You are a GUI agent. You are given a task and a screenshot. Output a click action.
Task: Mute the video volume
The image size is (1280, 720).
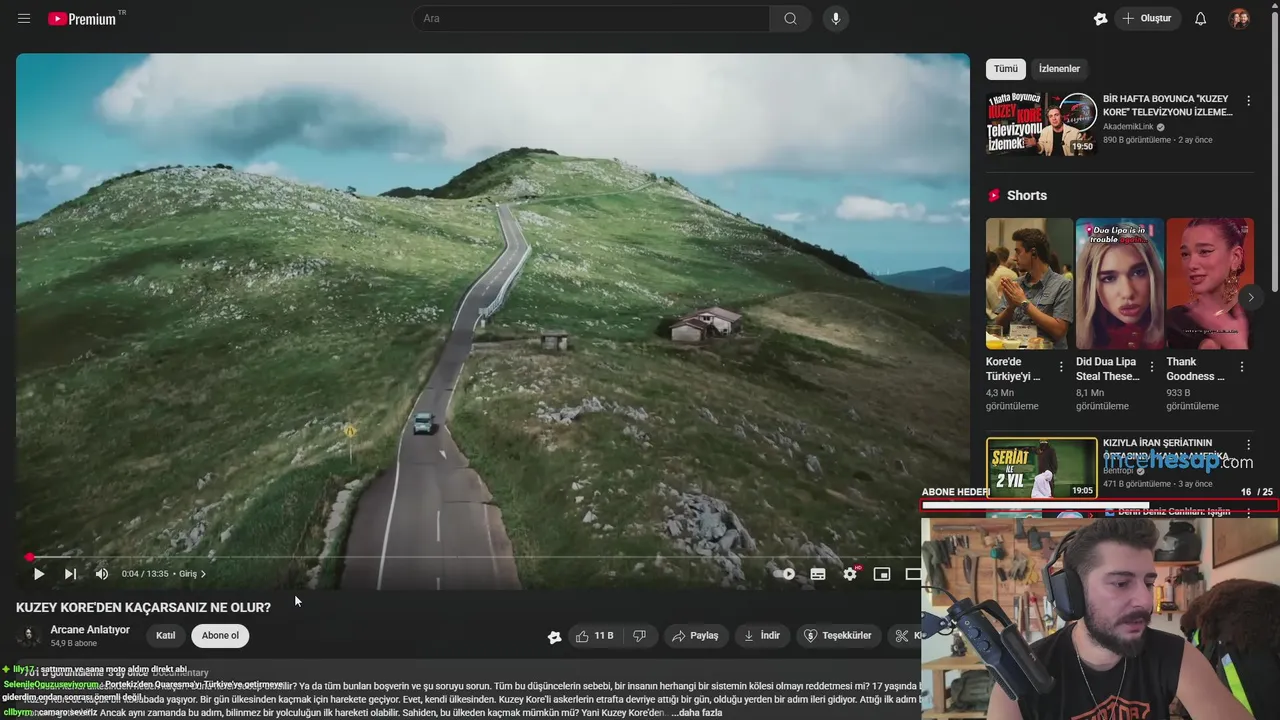(101, 574)
